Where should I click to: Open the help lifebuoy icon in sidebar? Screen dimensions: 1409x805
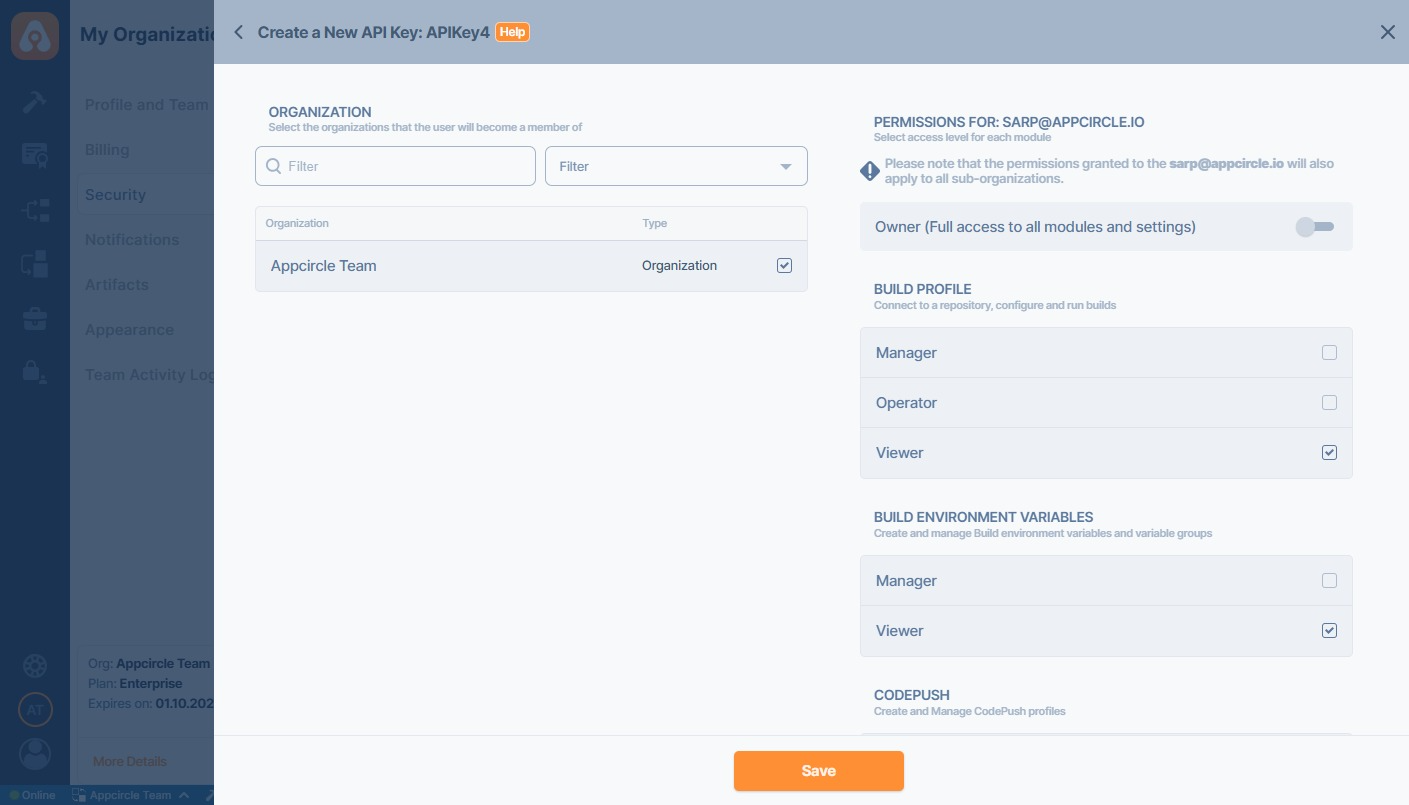tap(35, 666)
